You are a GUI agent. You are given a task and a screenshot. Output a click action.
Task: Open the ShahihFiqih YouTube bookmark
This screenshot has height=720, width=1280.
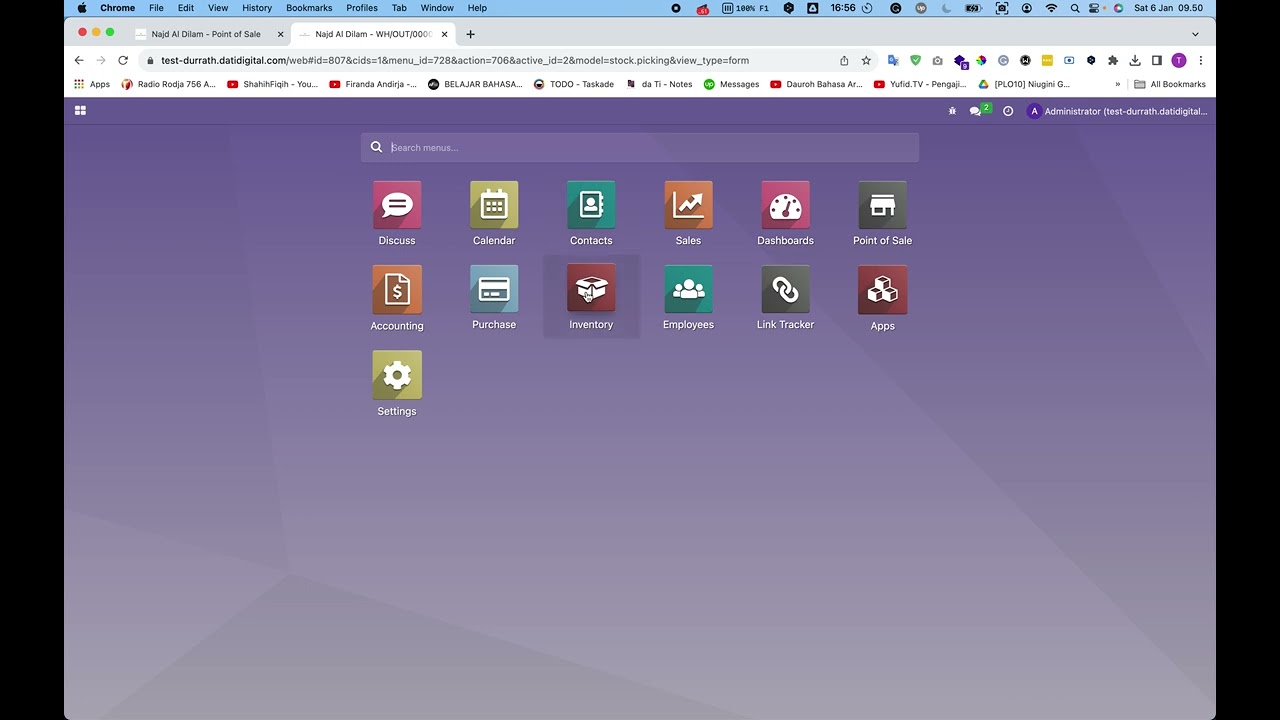point(273,84)
